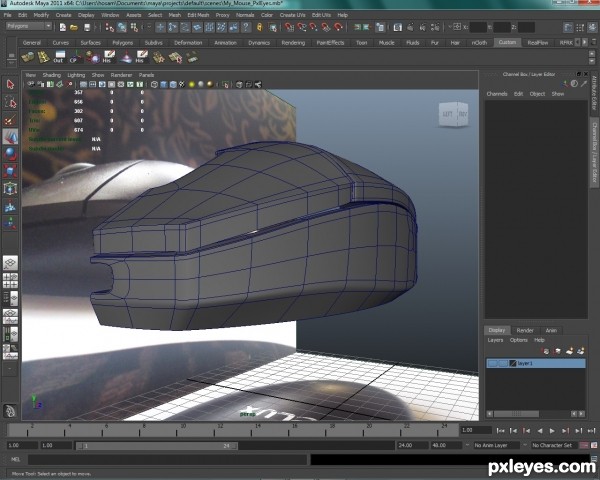
Task: Click the layer editor horizontal scrollbar
Action: (x=515, y=414)
